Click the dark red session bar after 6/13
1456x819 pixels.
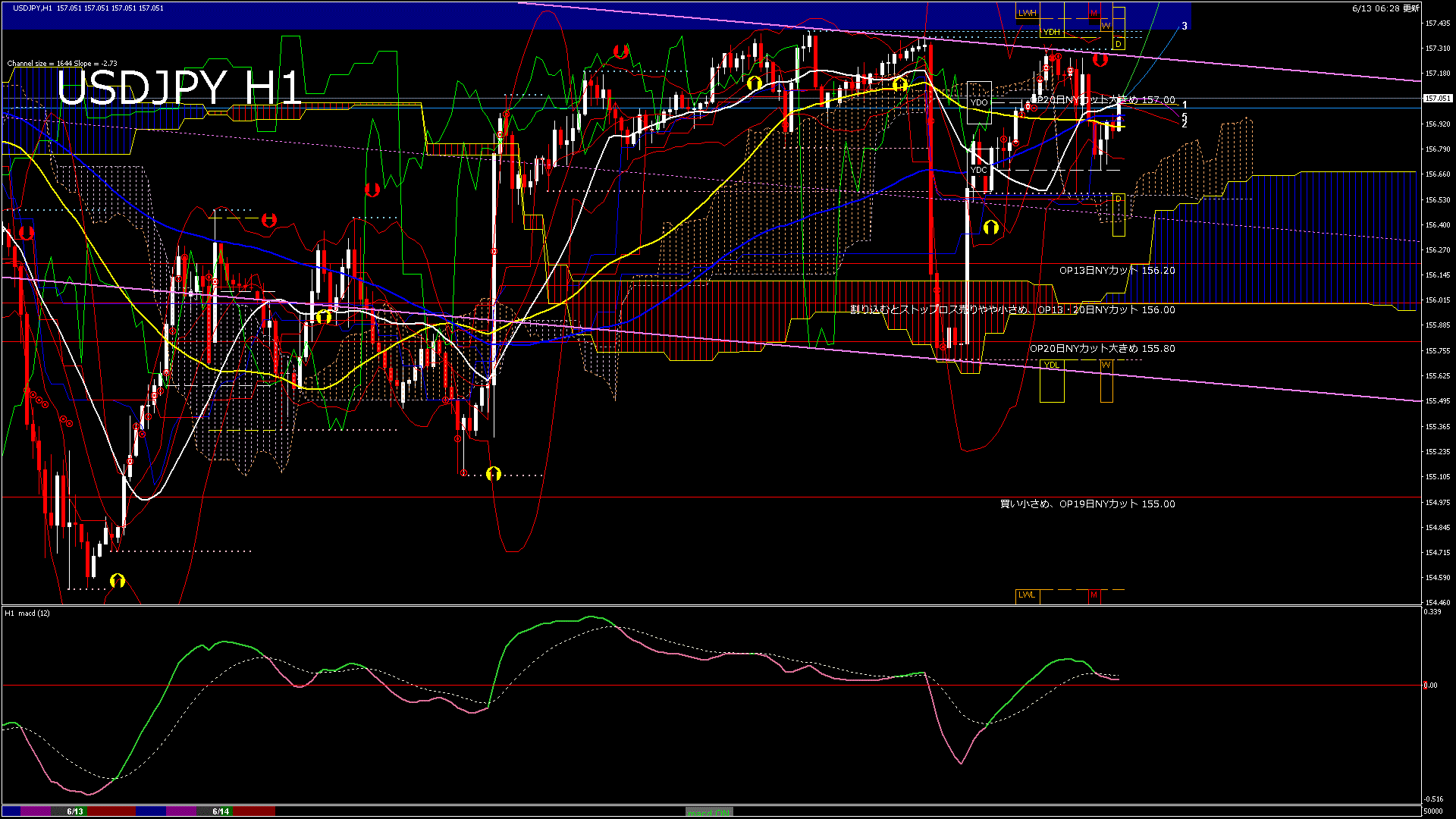coord(112,811)
